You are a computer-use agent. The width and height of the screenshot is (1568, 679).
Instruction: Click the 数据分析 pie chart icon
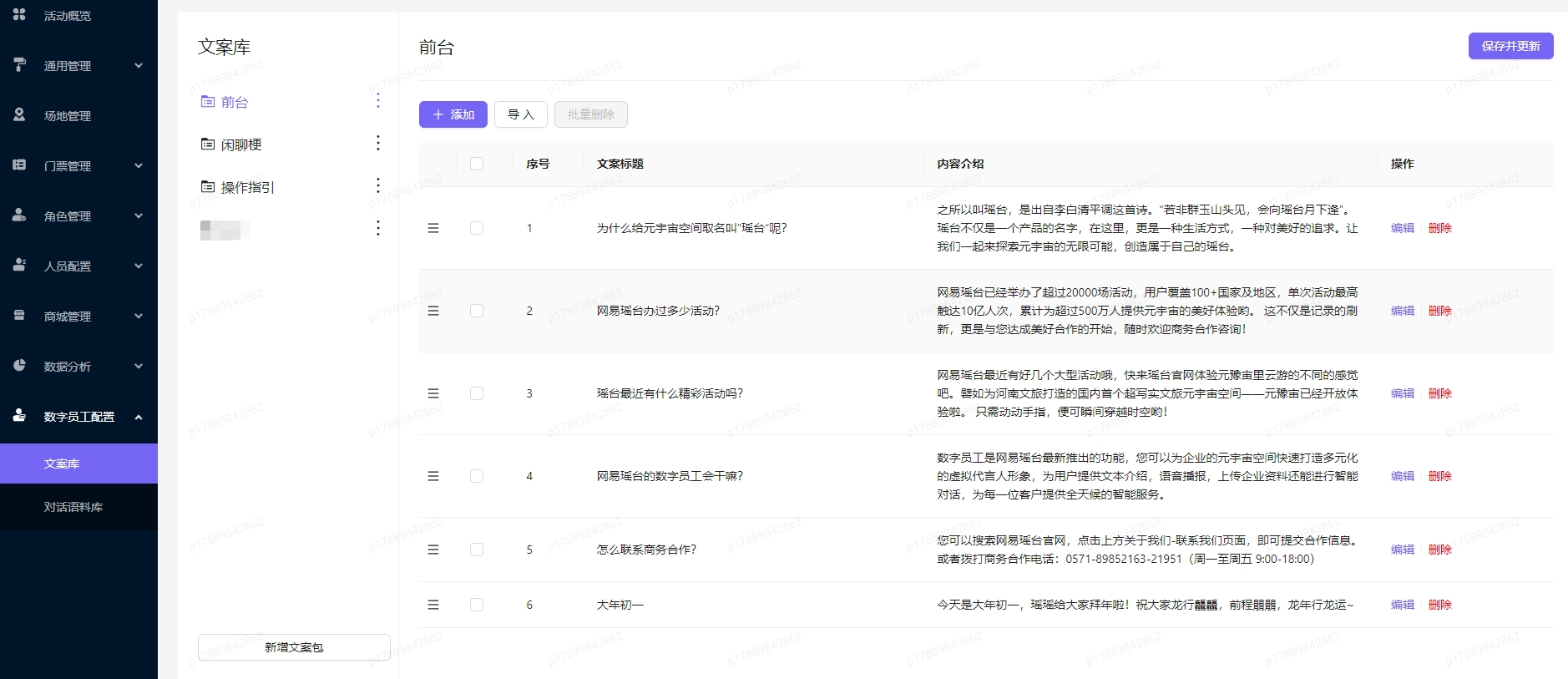(x=19, y=366)
